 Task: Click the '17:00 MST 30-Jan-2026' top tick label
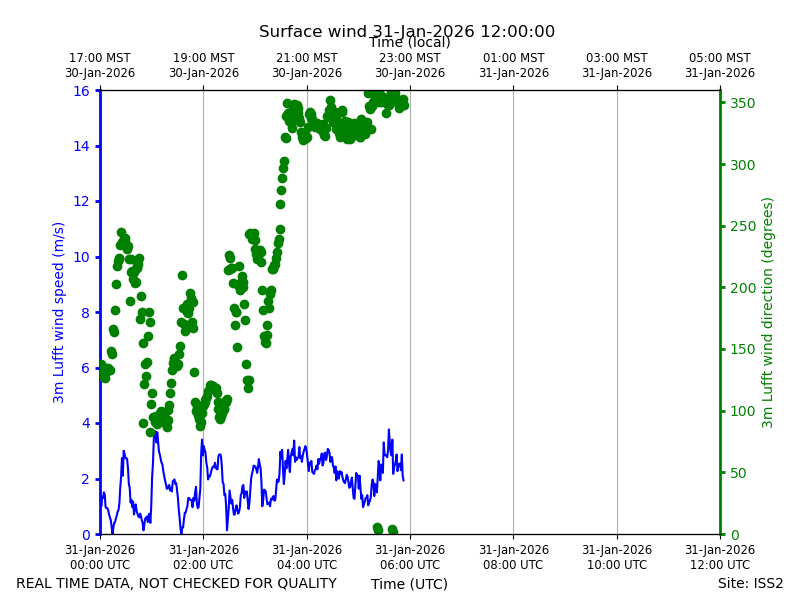click(x=100, y=65)
